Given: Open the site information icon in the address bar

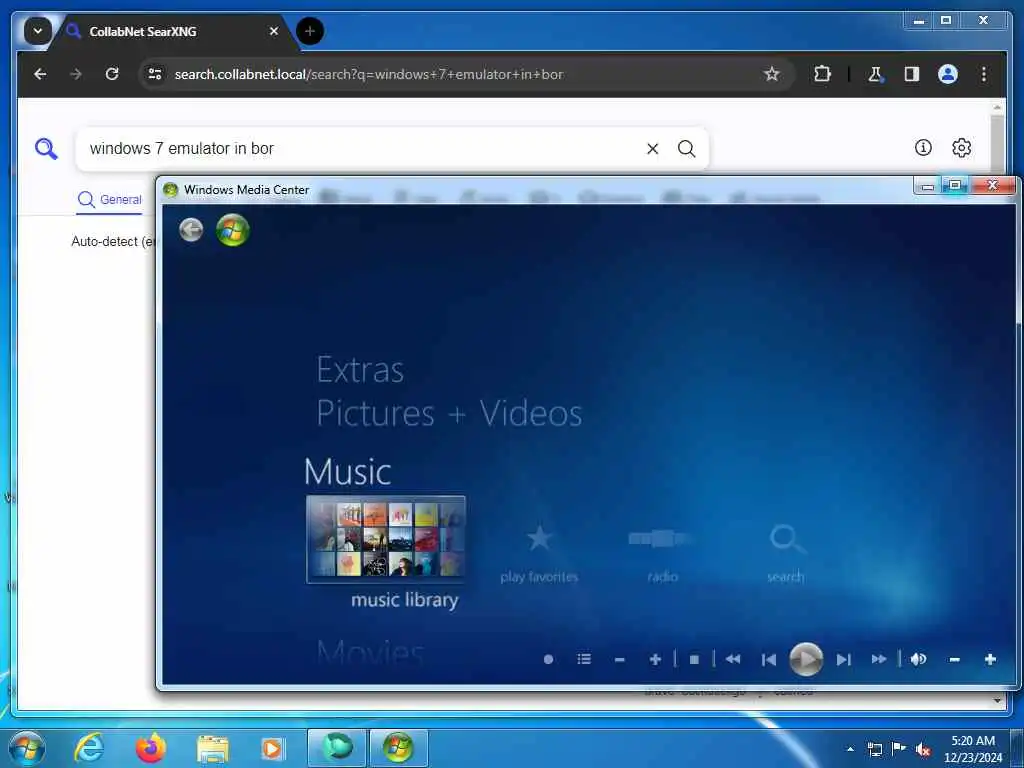Looking at the screenshot, I should point(155,74).
